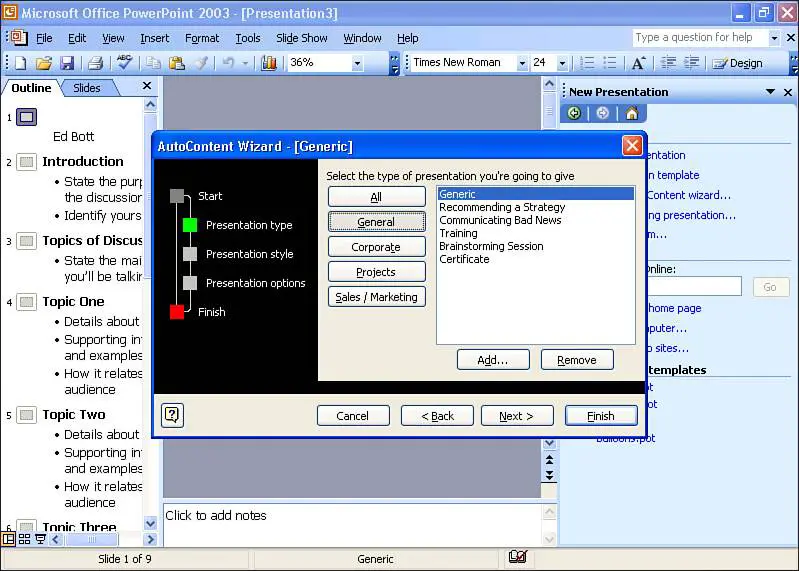799x571 pixels.
Task: Open the Insert menu
Action: click(x=154, y=38)
